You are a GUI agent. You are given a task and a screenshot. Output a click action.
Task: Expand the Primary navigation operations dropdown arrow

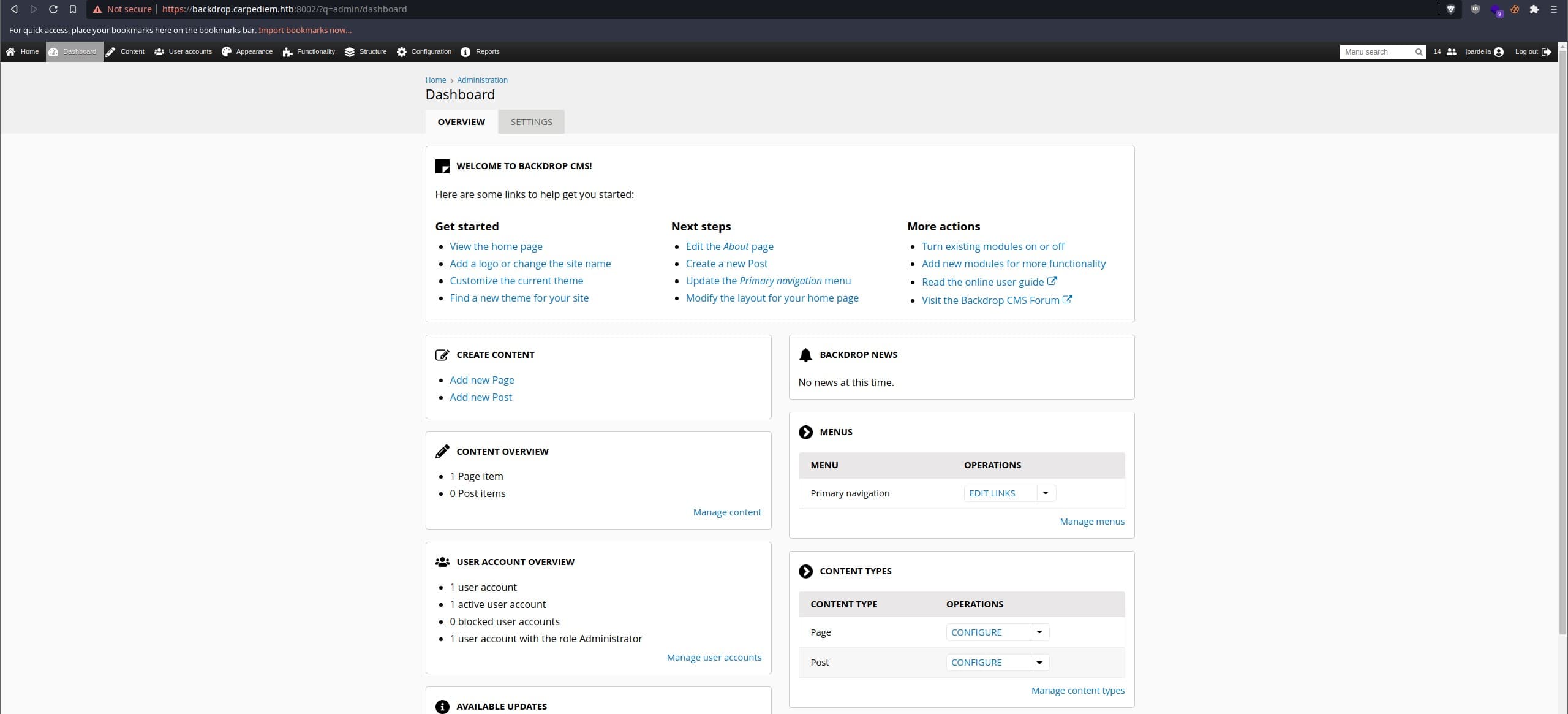pos(1046,493)
